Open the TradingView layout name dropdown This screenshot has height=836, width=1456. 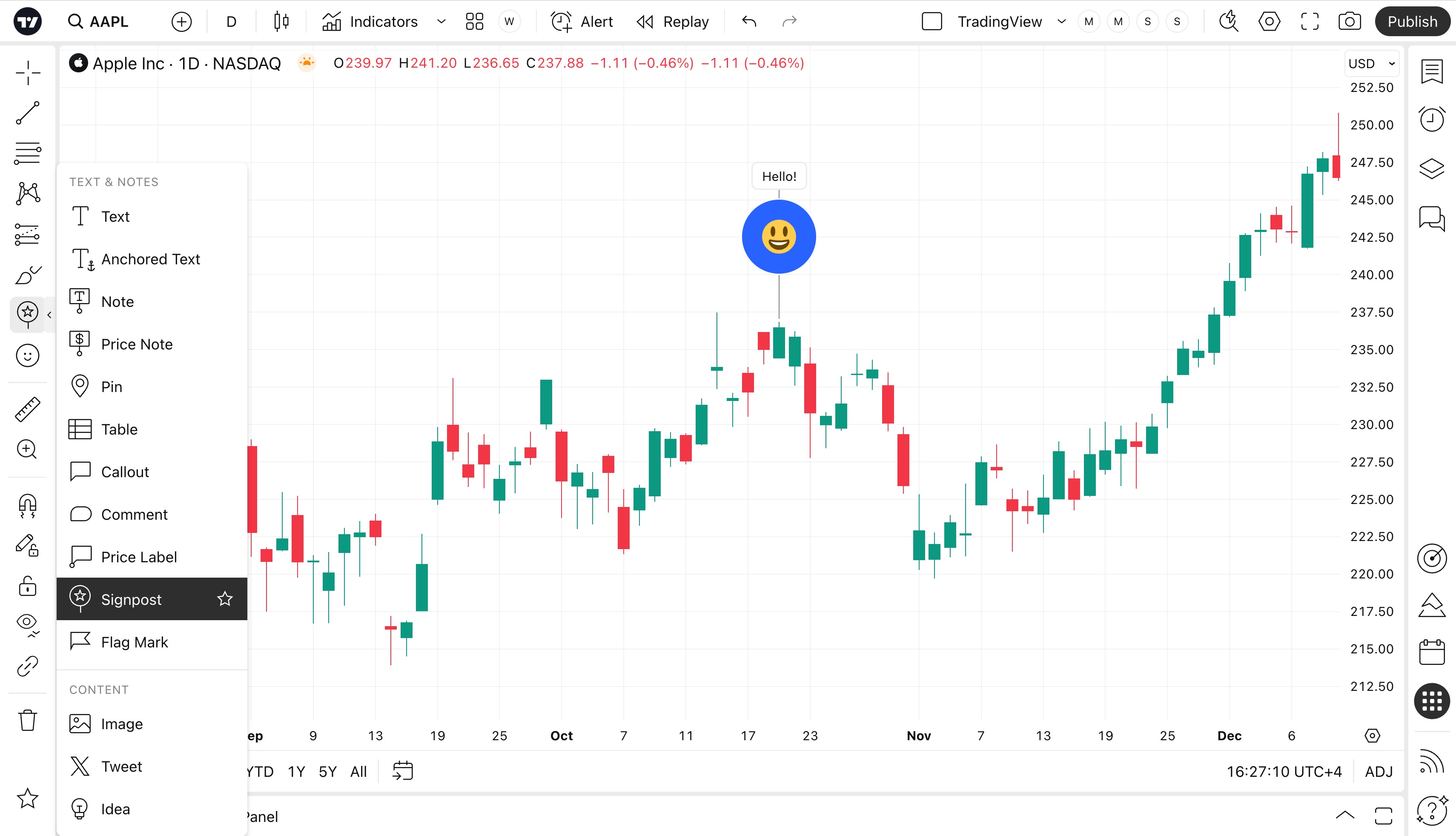coord(1062,22)
